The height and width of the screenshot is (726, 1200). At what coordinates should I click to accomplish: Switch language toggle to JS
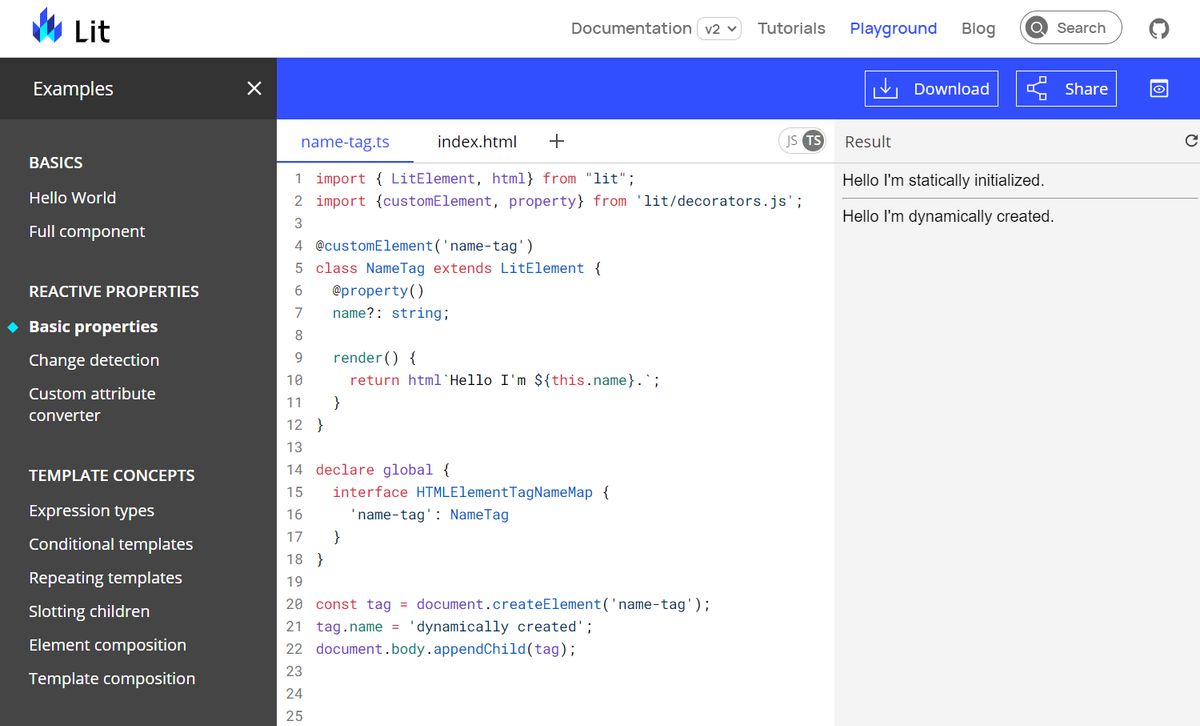(x=791, y=141)
